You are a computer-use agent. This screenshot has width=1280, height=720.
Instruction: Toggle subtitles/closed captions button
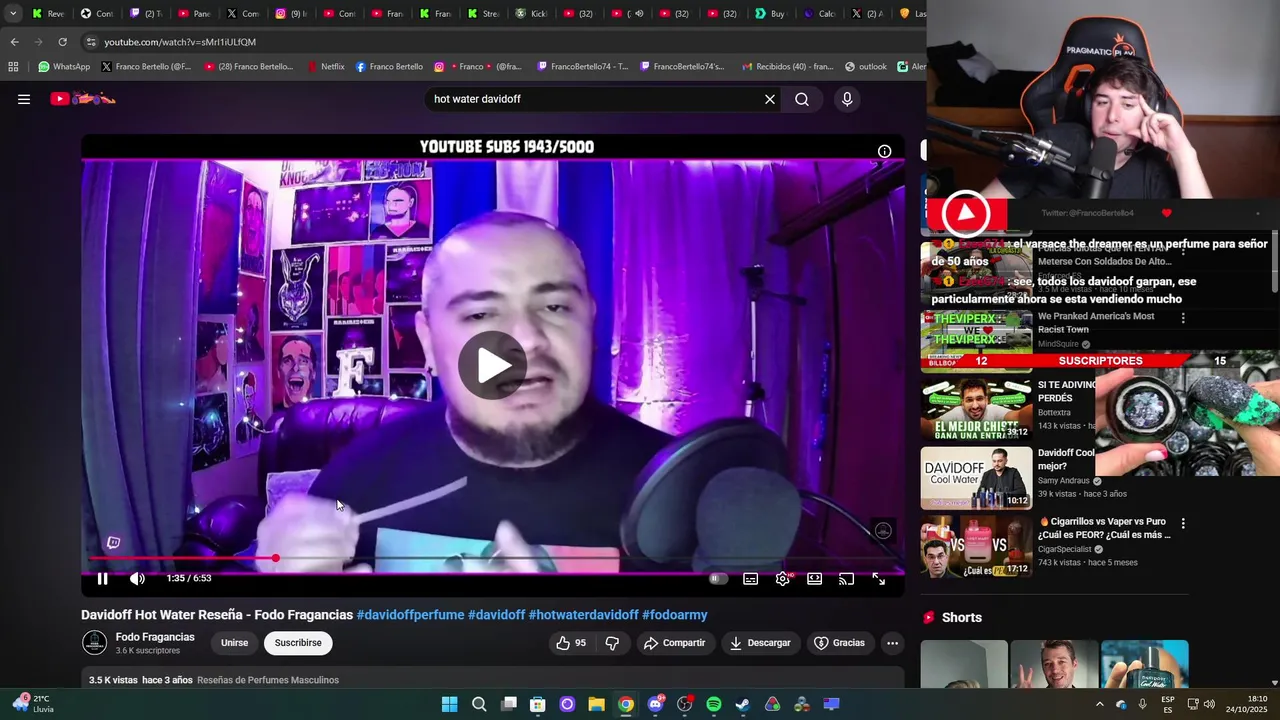point(751,578)
